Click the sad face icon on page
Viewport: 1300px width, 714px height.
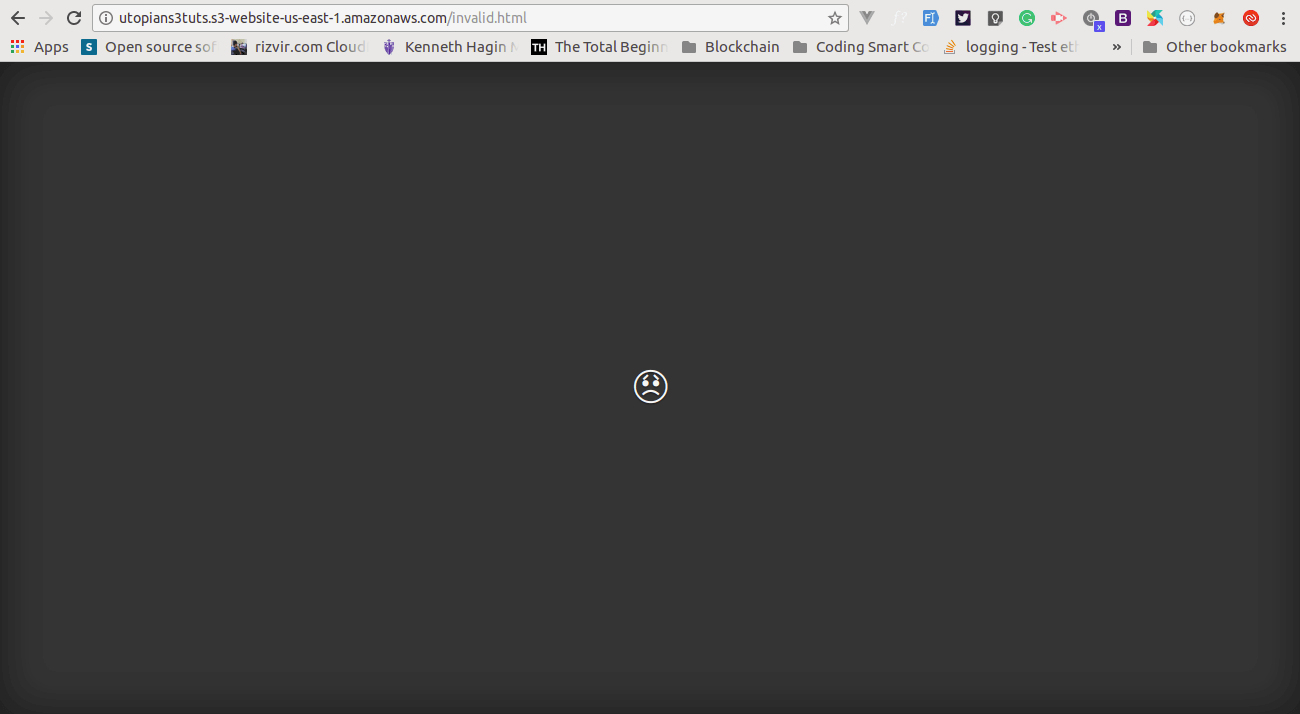[651, 386]
